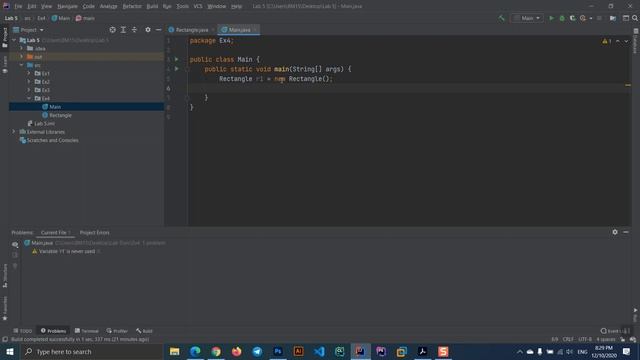
Task: Start debugging with the green bug icon
Action: click(x=562, y=18)
